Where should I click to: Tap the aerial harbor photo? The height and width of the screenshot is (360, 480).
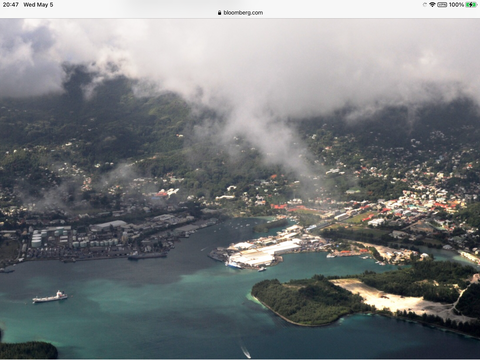point(240,189)
